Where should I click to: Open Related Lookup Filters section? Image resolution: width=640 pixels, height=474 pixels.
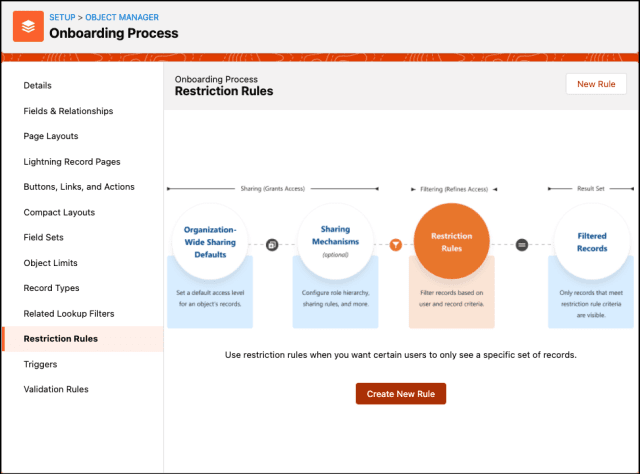pos(69,313)
